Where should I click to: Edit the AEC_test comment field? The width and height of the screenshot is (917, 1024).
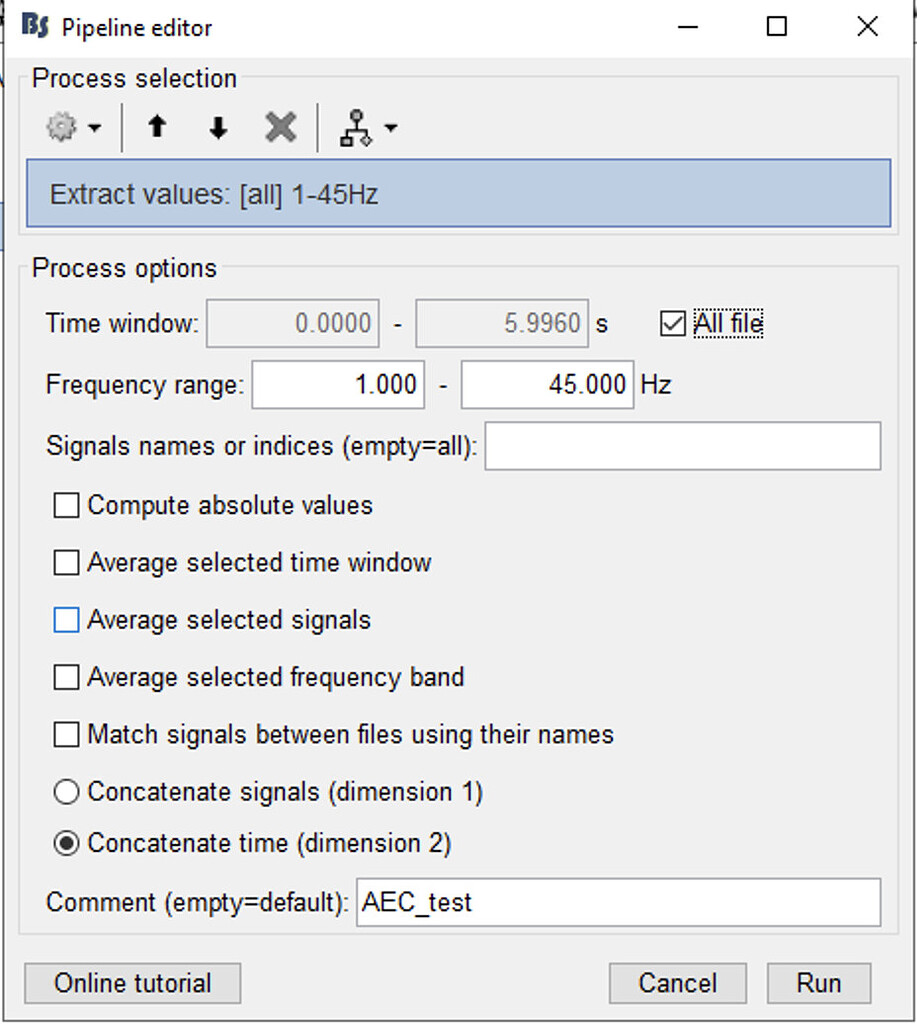pos(617,902)
